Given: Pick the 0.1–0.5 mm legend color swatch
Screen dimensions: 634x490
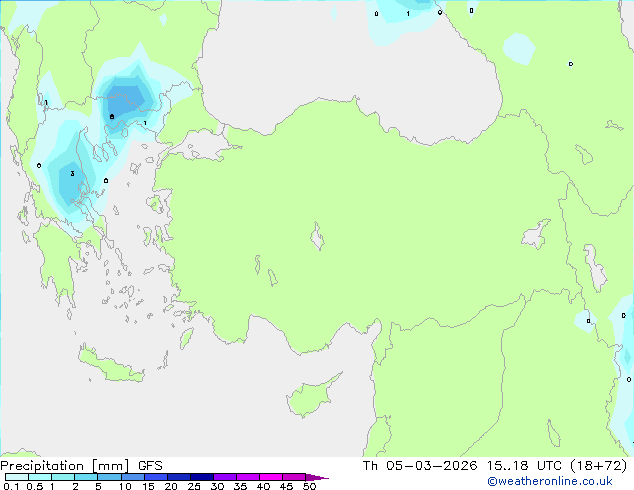Looking at the screenshot, I should point(17,477).
